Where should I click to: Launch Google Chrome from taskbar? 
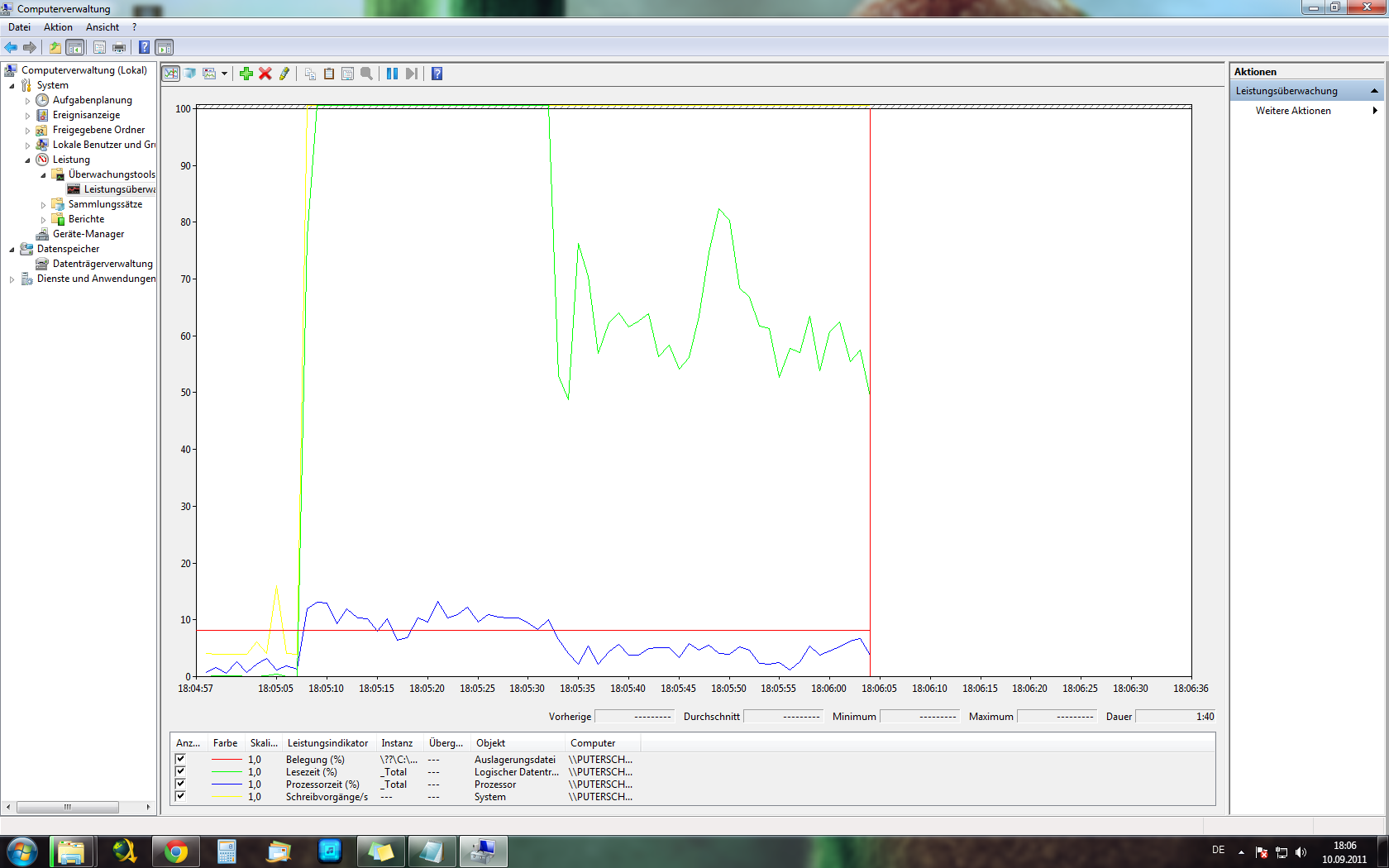175,851
